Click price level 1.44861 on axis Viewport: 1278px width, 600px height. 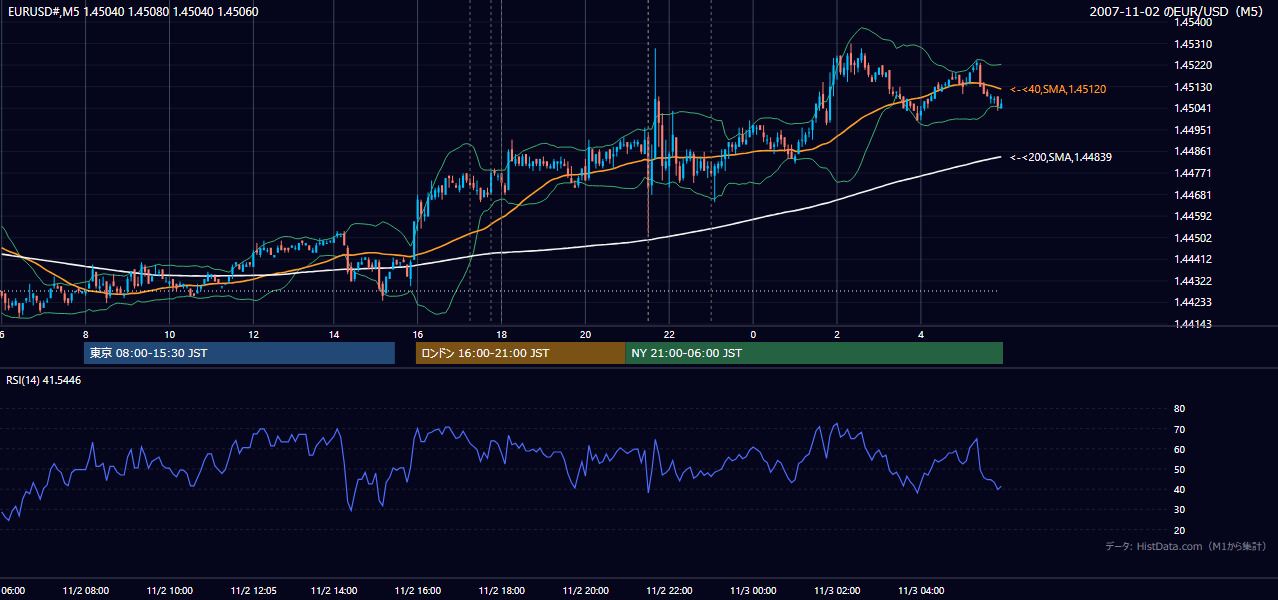point(1193,151)
